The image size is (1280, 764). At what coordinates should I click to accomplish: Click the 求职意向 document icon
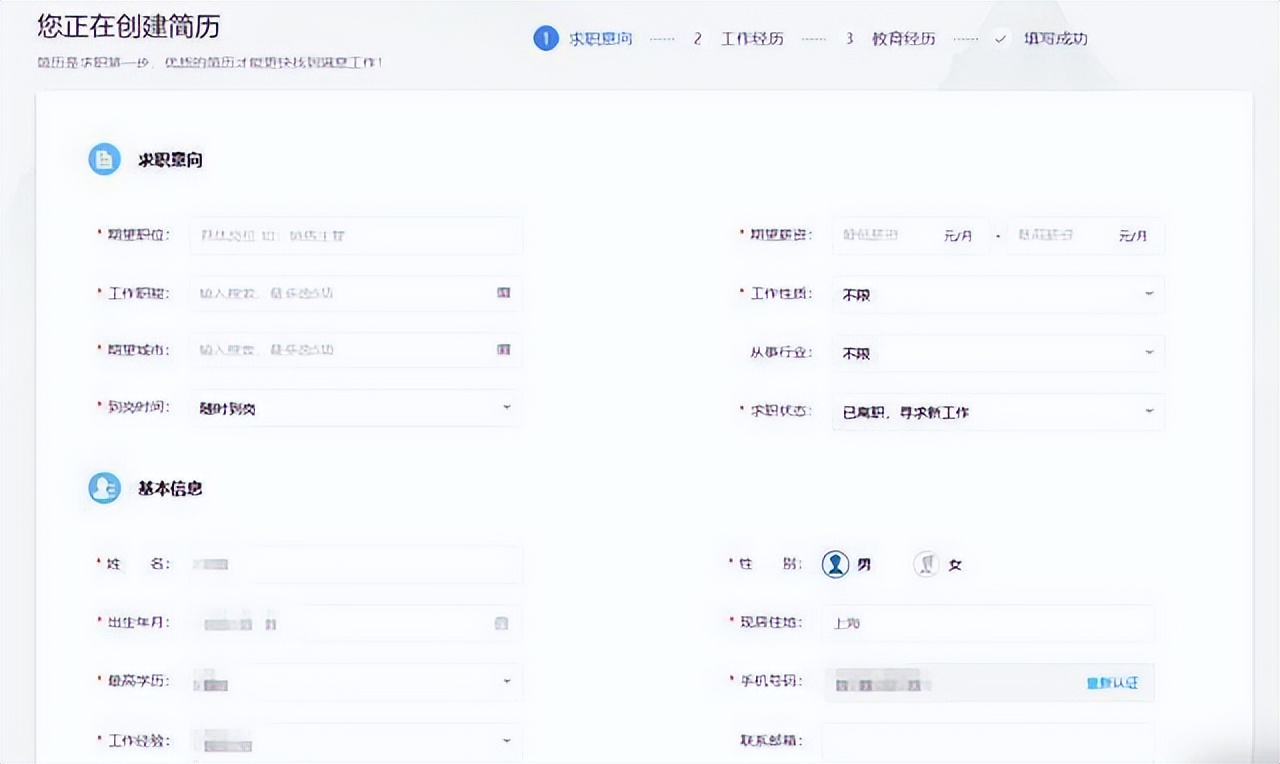(x=103, y=158)
